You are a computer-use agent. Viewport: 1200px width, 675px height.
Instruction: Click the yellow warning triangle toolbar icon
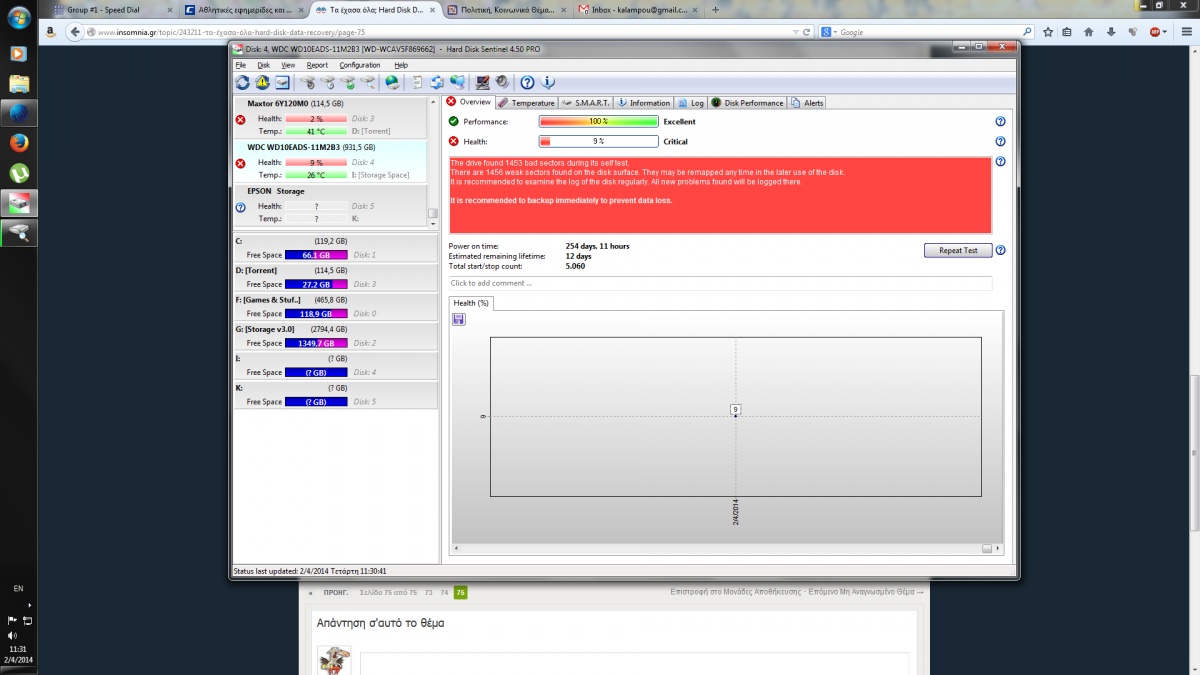262,82
